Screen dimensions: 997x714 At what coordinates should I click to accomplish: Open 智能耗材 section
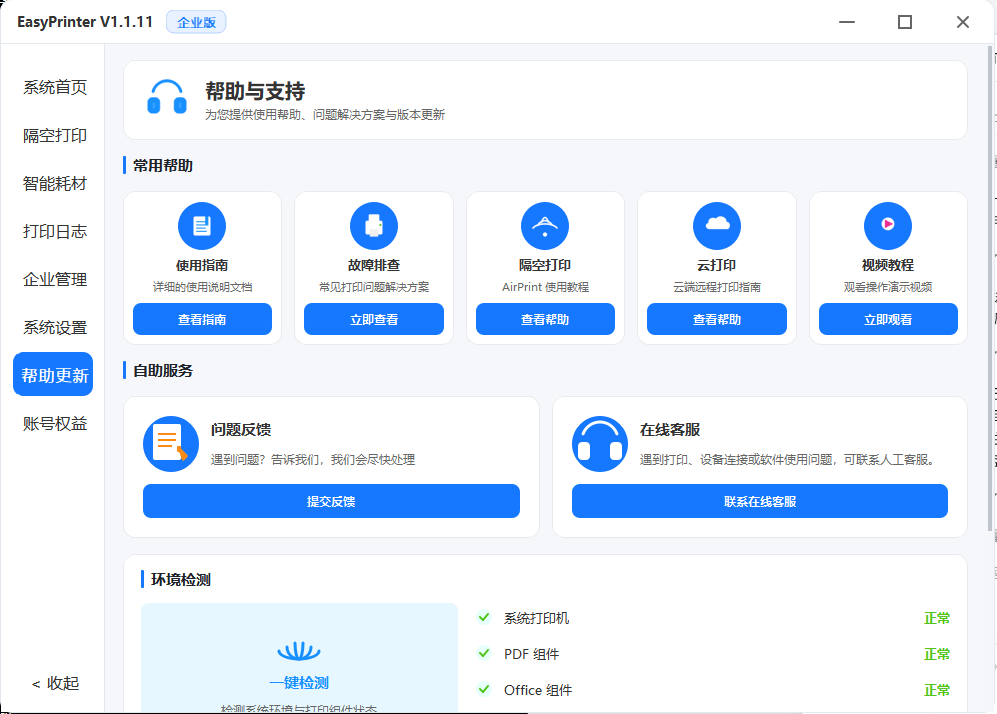click(x=55, y=184)
